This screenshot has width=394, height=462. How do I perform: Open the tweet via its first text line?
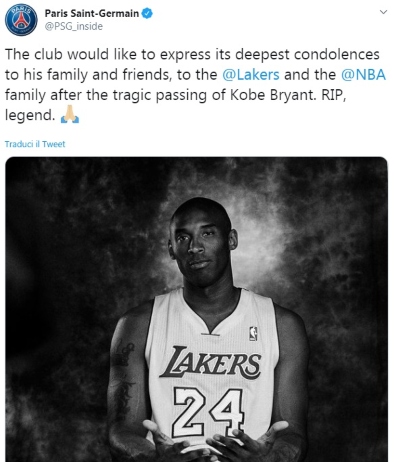click(192, 54)
